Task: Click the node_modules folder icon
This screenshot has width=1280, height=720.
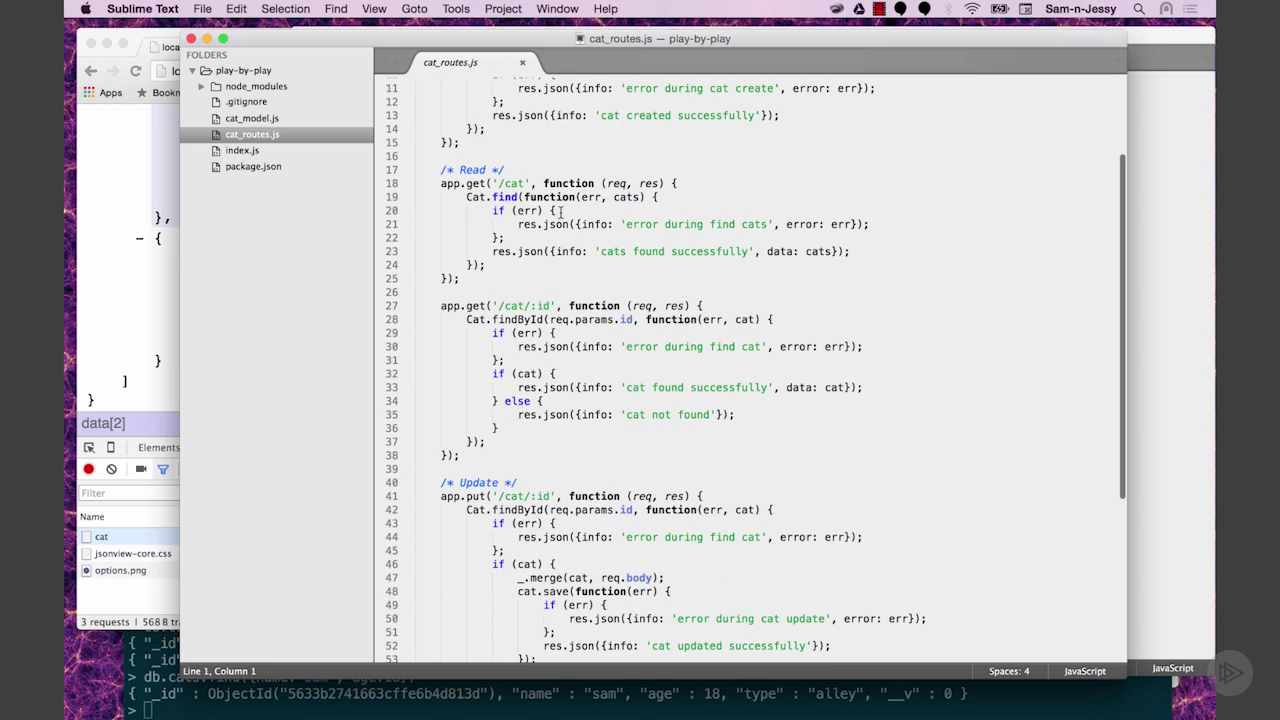Action: tap(216, 87)
